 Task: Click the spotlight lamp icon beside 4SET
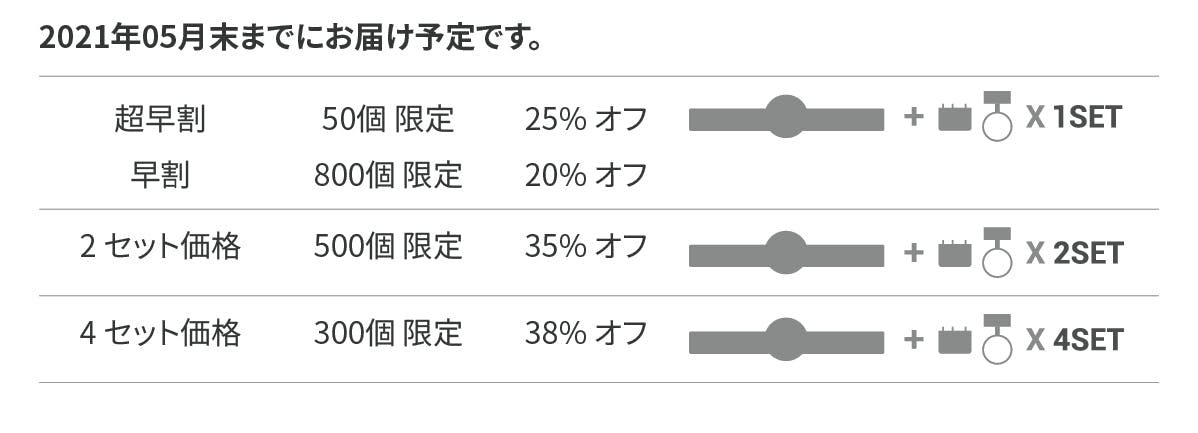(997, 337)
